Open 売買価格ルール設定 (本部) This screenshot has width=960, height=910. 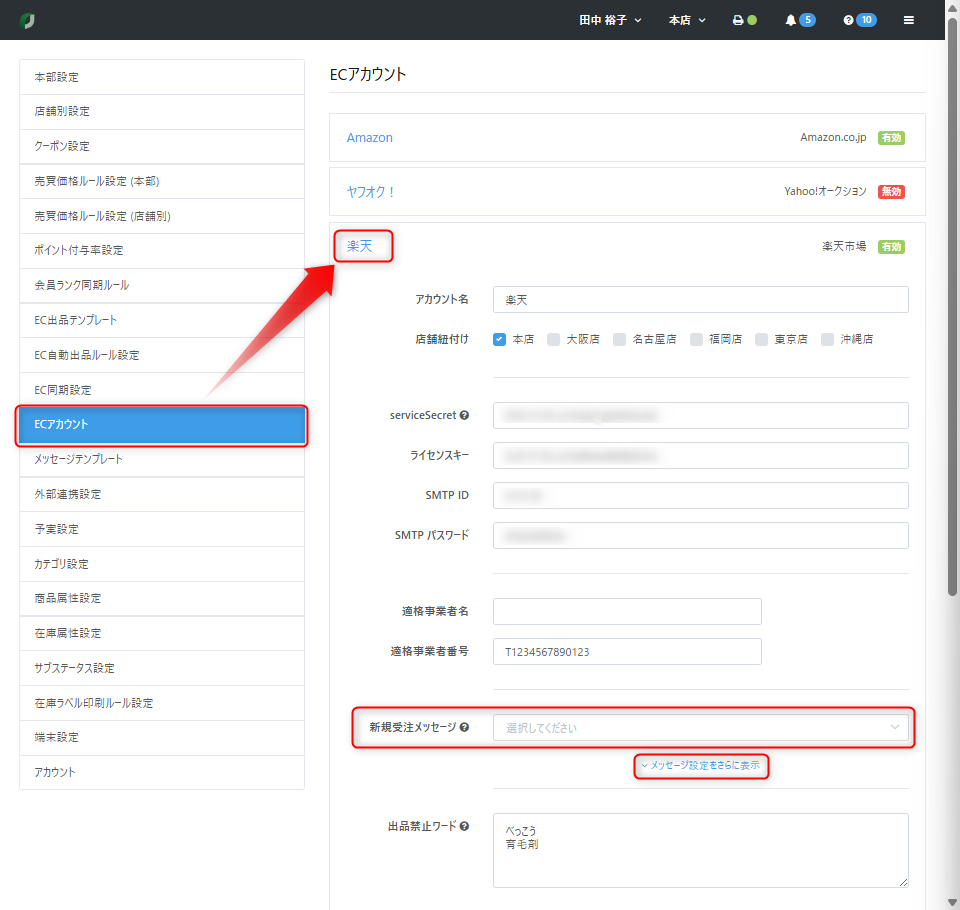pyautogui.click(x=162, y=181)
